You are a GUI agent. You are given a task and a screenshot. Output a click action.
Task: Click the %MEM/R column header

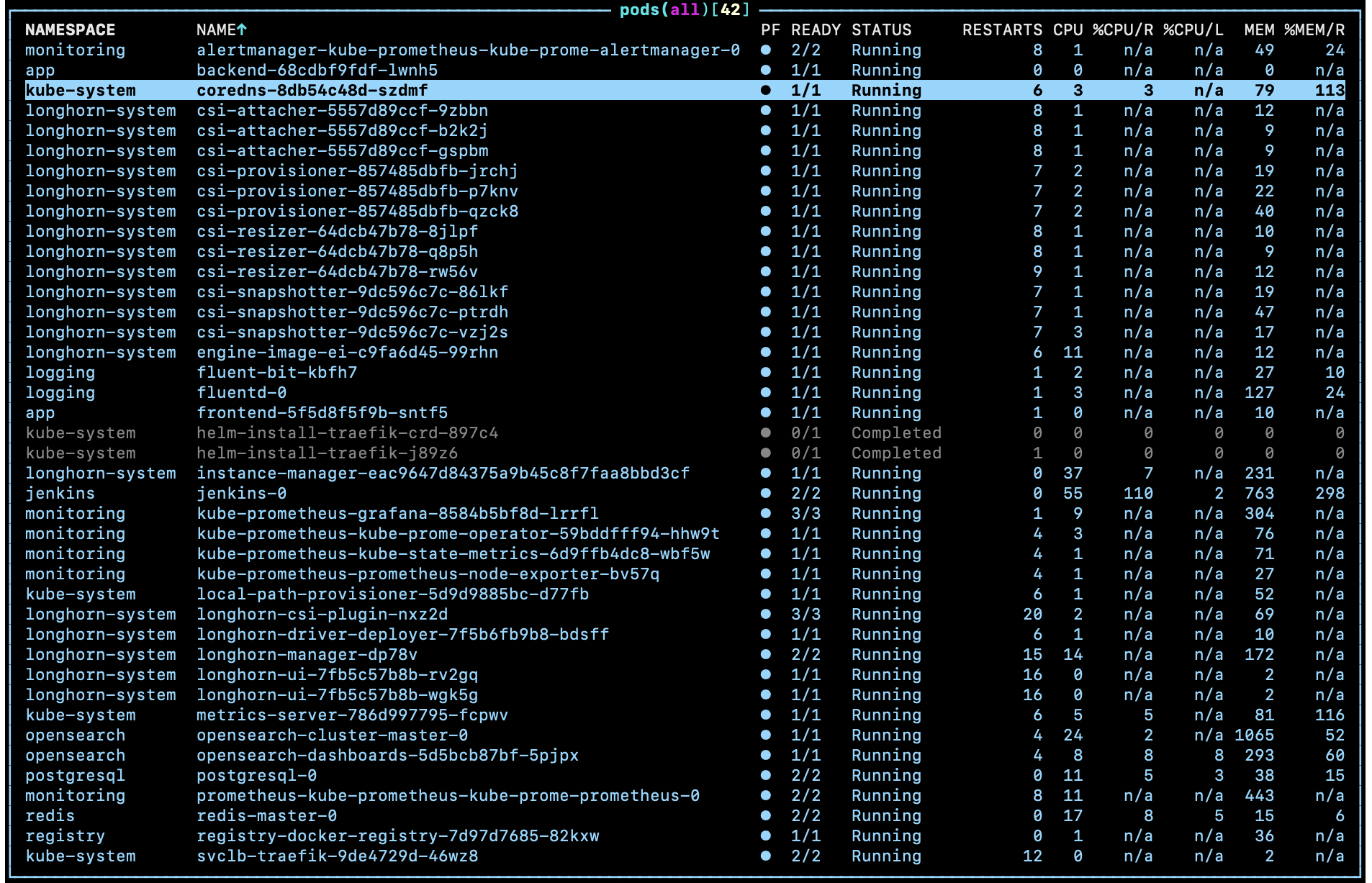point(1315,30)
